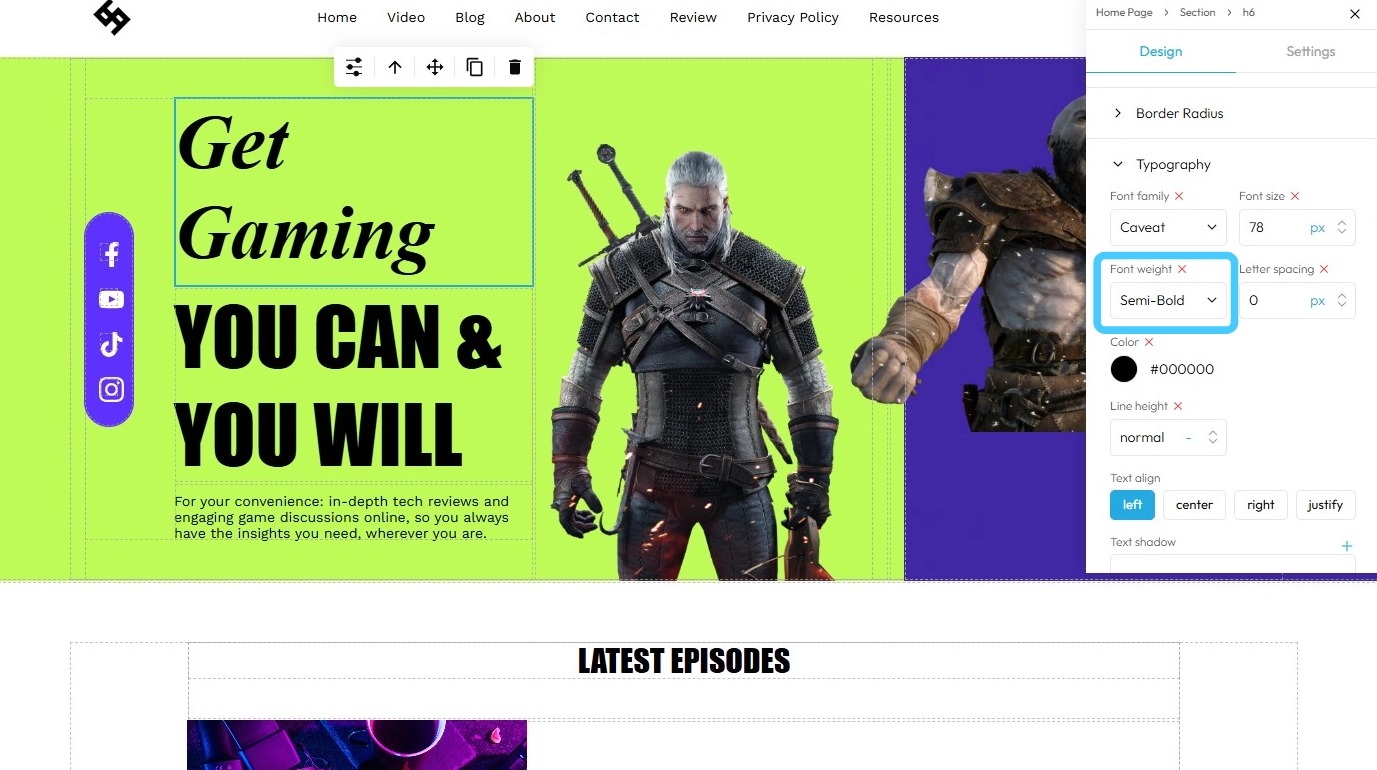Open the Privacy Policy link
This screenshot has width=1377, height=770.
(793, 17)
